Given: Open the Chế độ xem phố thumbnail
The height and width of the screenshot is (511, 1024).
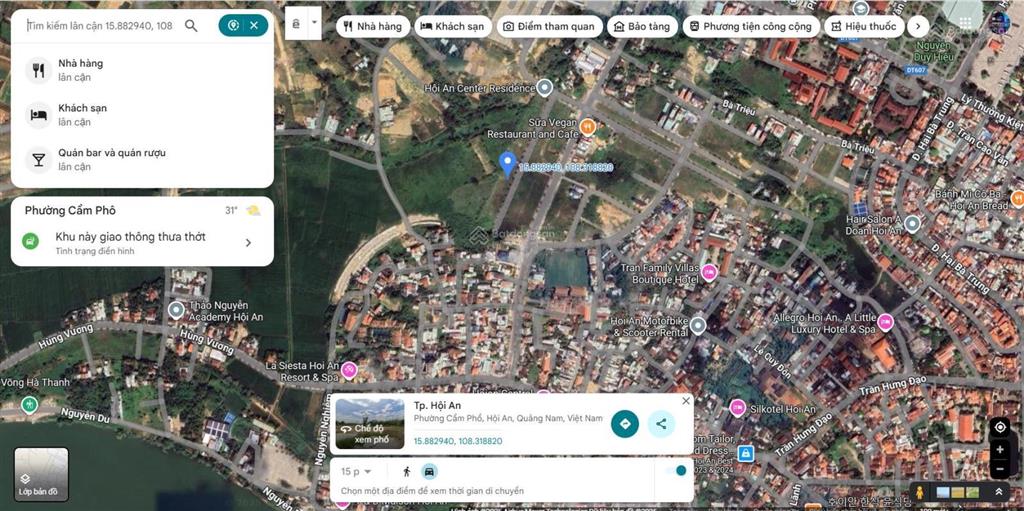Looking at the screenshot, I should (x=369, y=423).
